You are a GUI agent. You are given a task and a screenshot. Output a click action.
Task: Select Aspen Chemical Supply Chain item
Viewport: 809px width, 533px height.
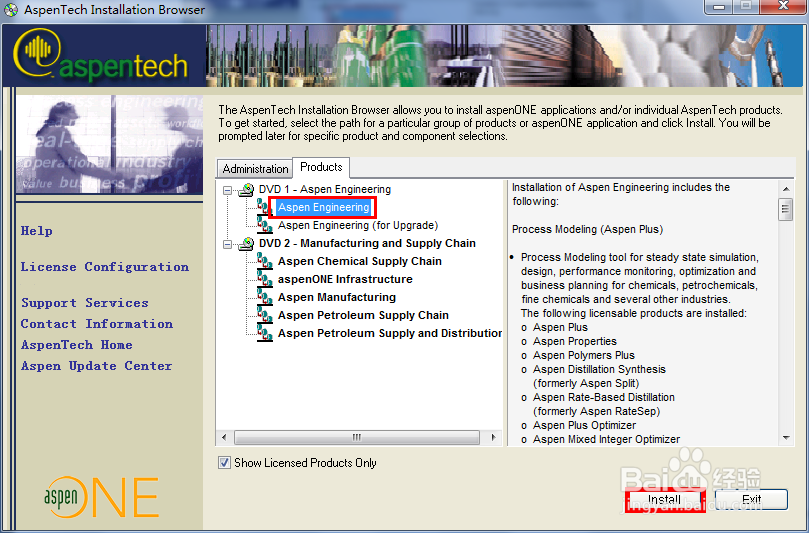(360, 262)
